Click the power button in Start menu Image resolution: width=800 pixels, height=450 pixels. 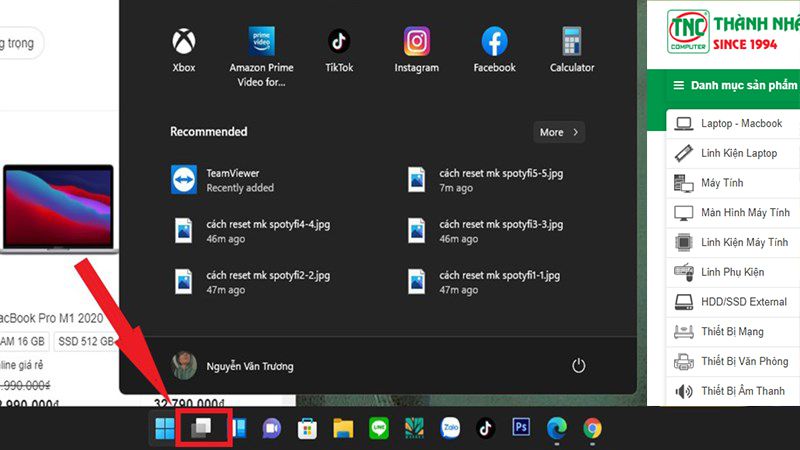pos(578,365)
